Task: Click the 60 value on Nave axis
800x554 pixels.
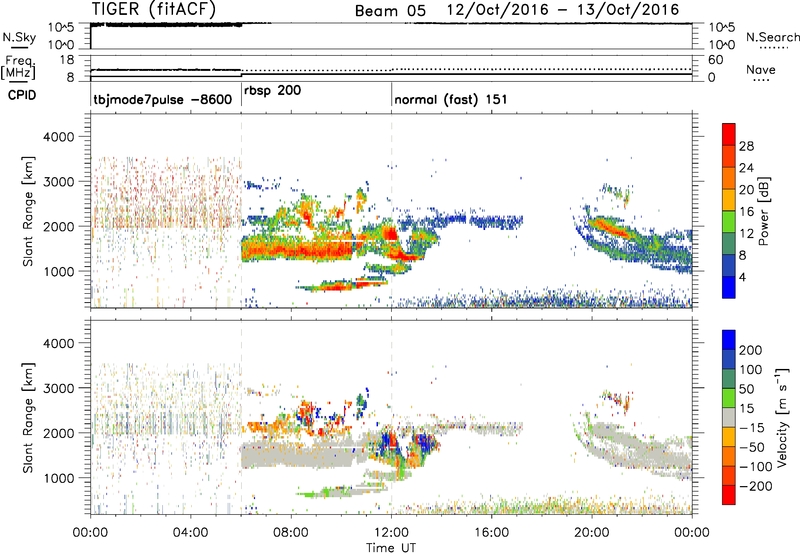Action: coord(716,60)
